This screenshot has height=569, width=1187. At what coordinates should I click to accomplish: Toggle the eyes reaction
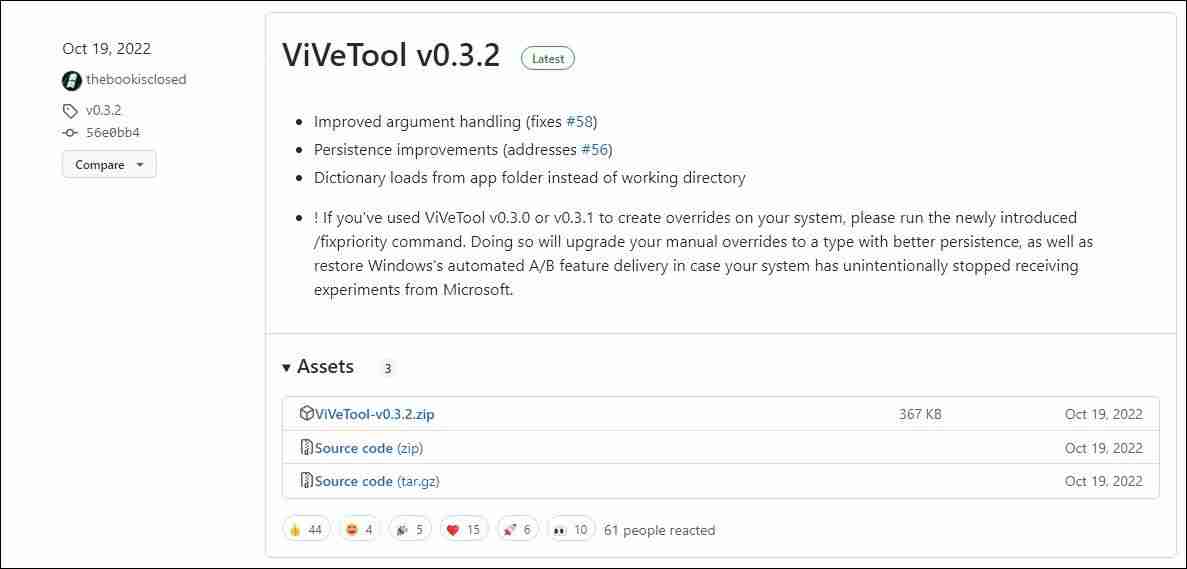[570, 530]
